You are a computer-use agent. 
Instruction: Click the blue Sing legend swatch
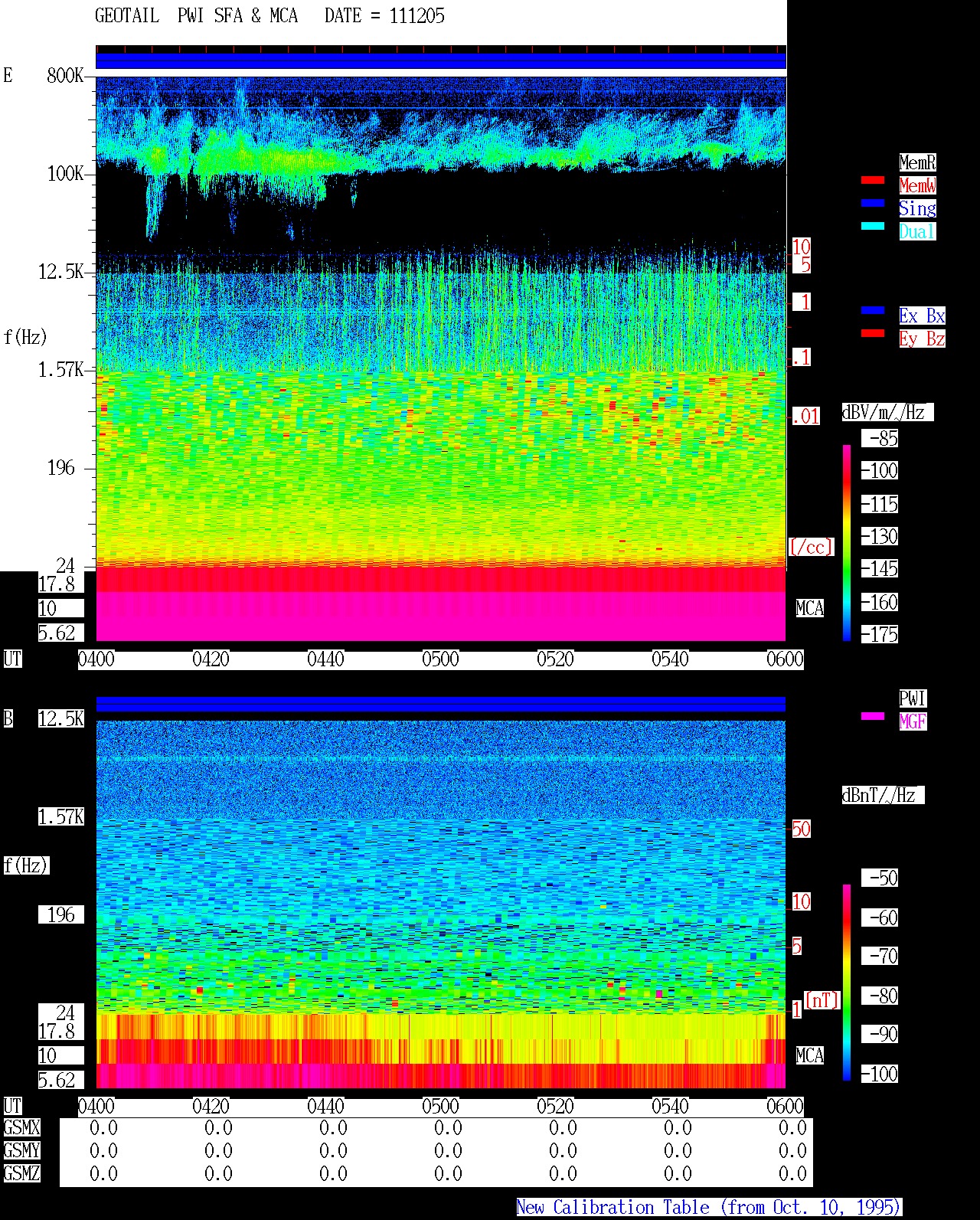point(873,204)
